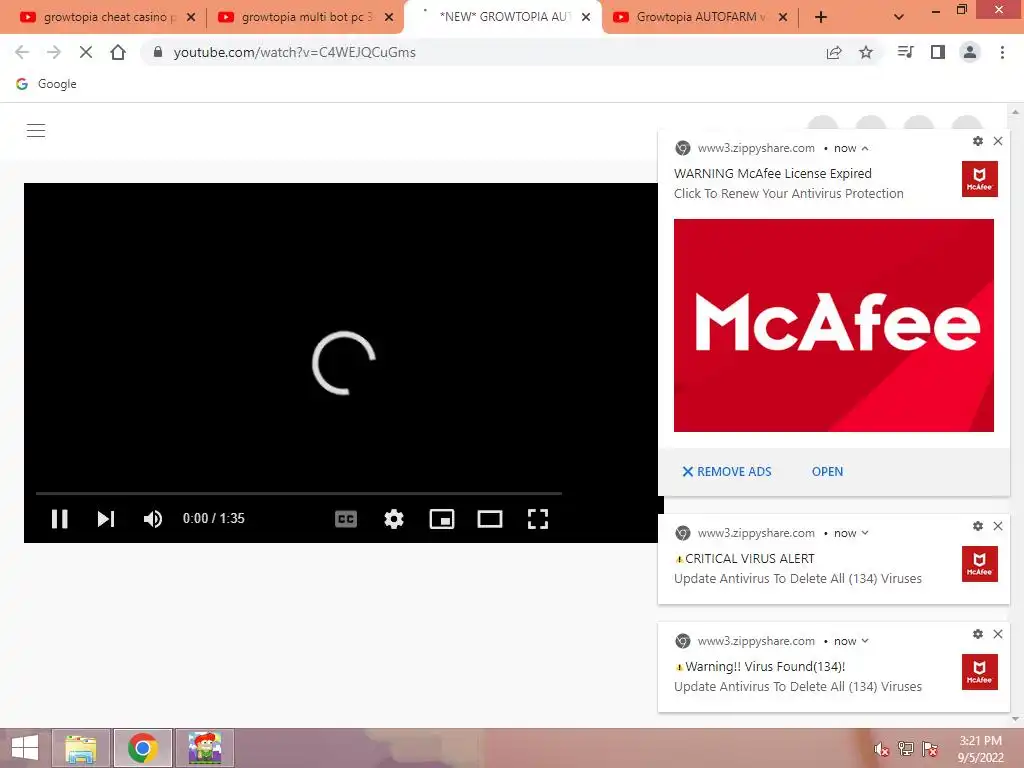Open Chrome three-dot menu
This screenshot has height=768, width=1024.
tap(1002, 52)
